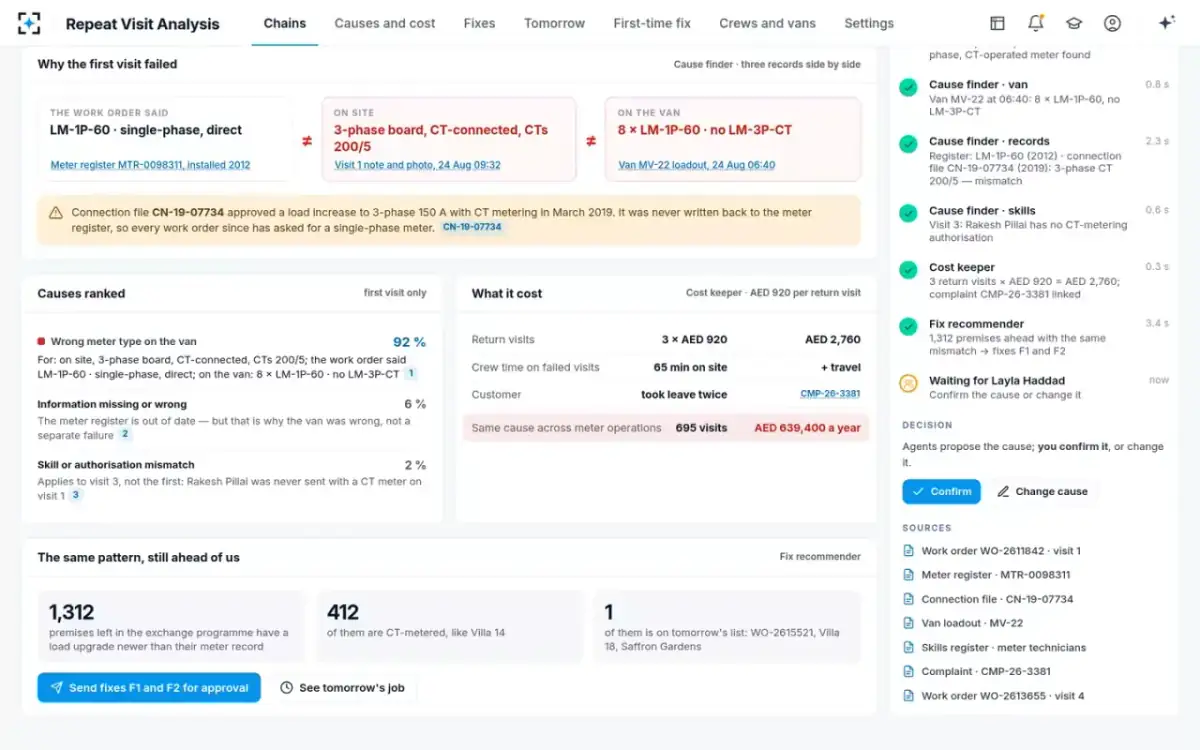Click the second not-equal sign before the van card
This screenshot has height=750, width=1200.
click(x=591, y=141)
